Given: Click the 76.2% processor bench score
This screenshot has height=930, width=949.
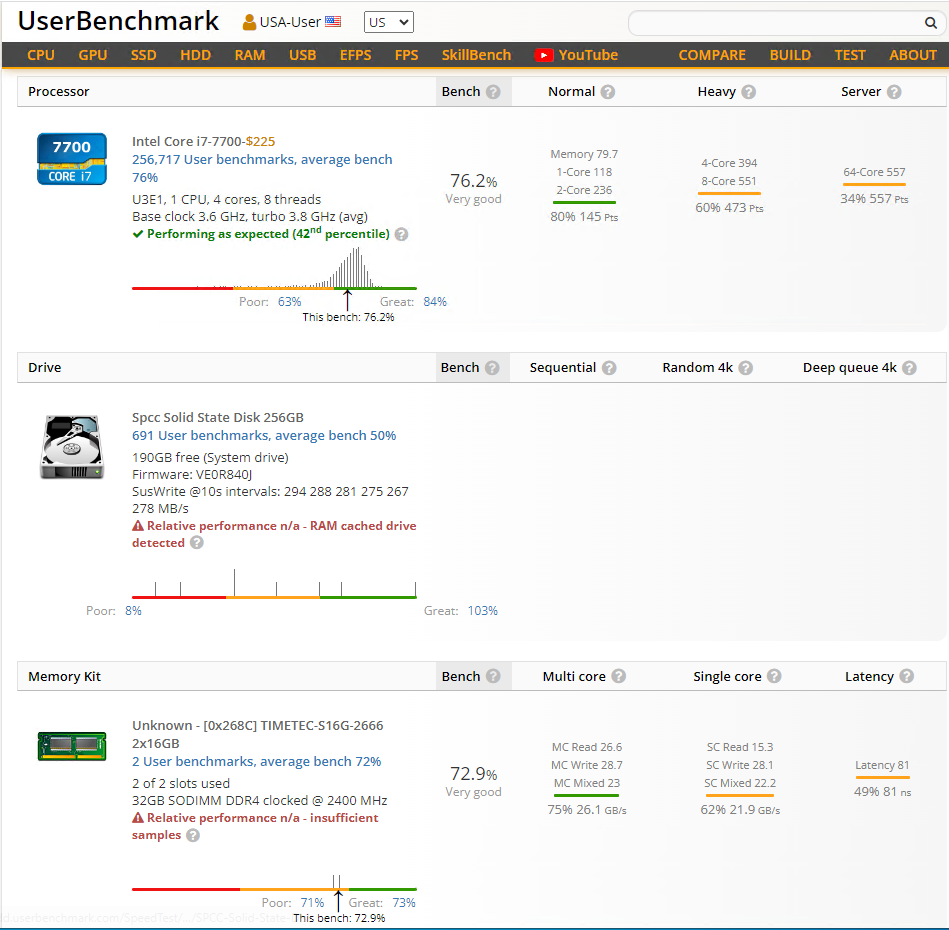Looking at the screenshot, I should tap(473, 181).
